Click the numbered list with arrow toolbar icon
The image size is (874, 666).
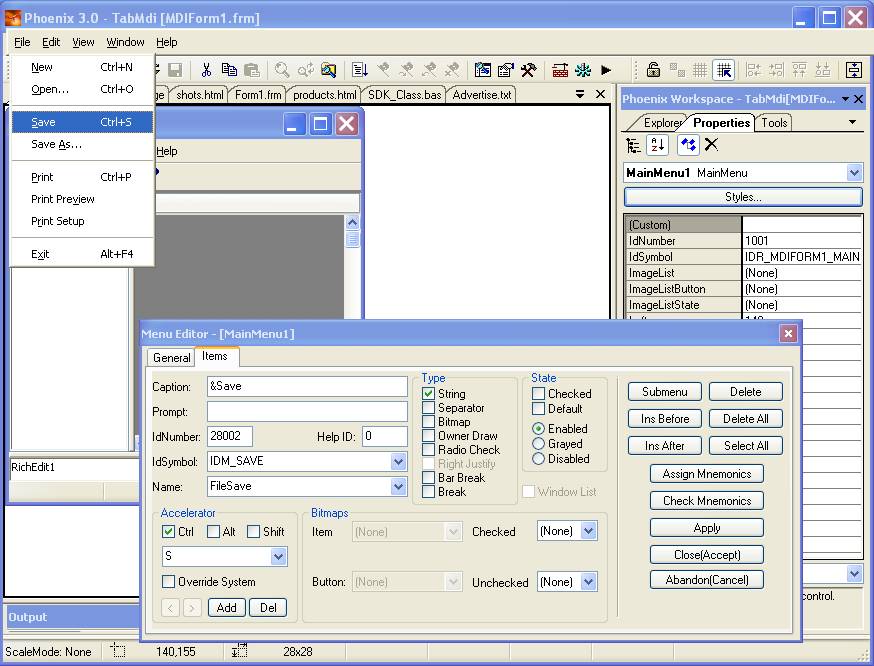[x=360, y=70]
